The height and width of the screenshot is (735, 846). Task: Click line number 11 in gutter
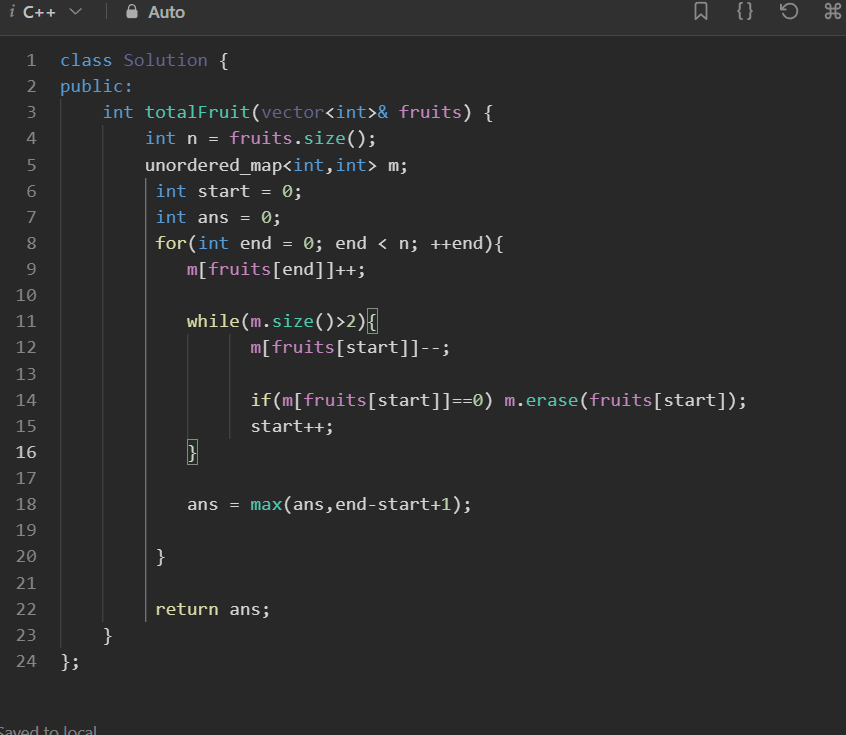coord(26,322)
